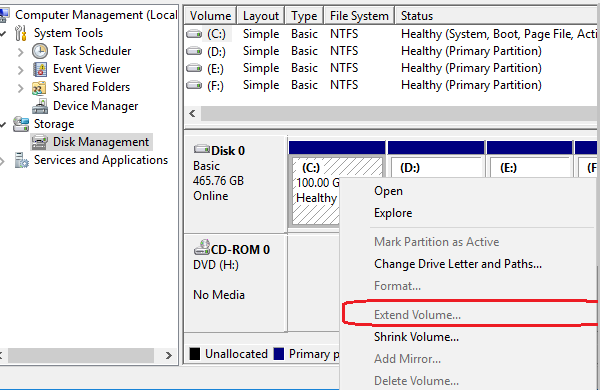This screenshot has width=600, height=390.
Task: Select Task Scheduler in the tree
Action: (x=92, y=51)
